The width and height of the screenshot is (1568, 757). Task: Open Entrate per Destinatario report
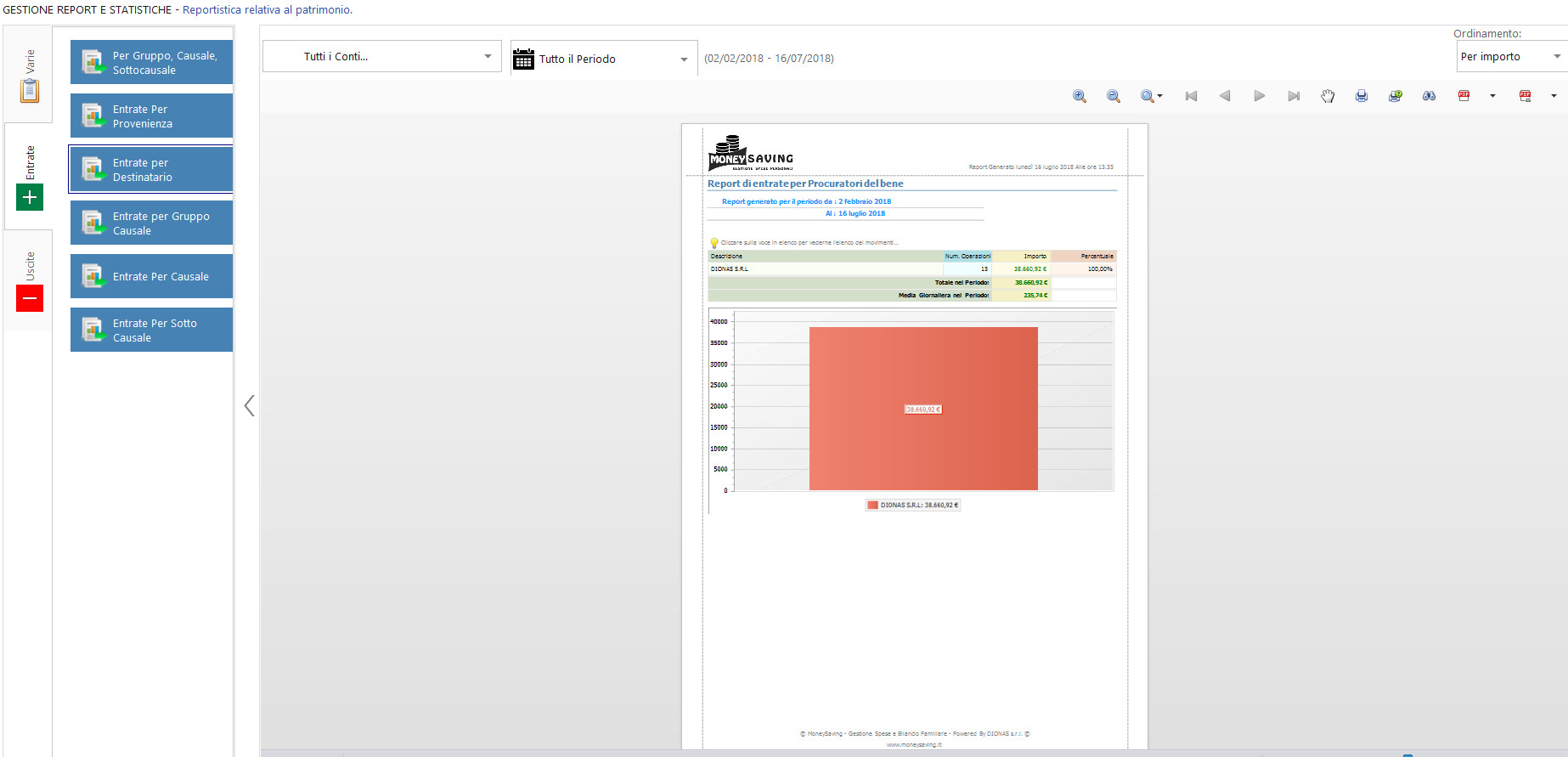click(151, 169)
